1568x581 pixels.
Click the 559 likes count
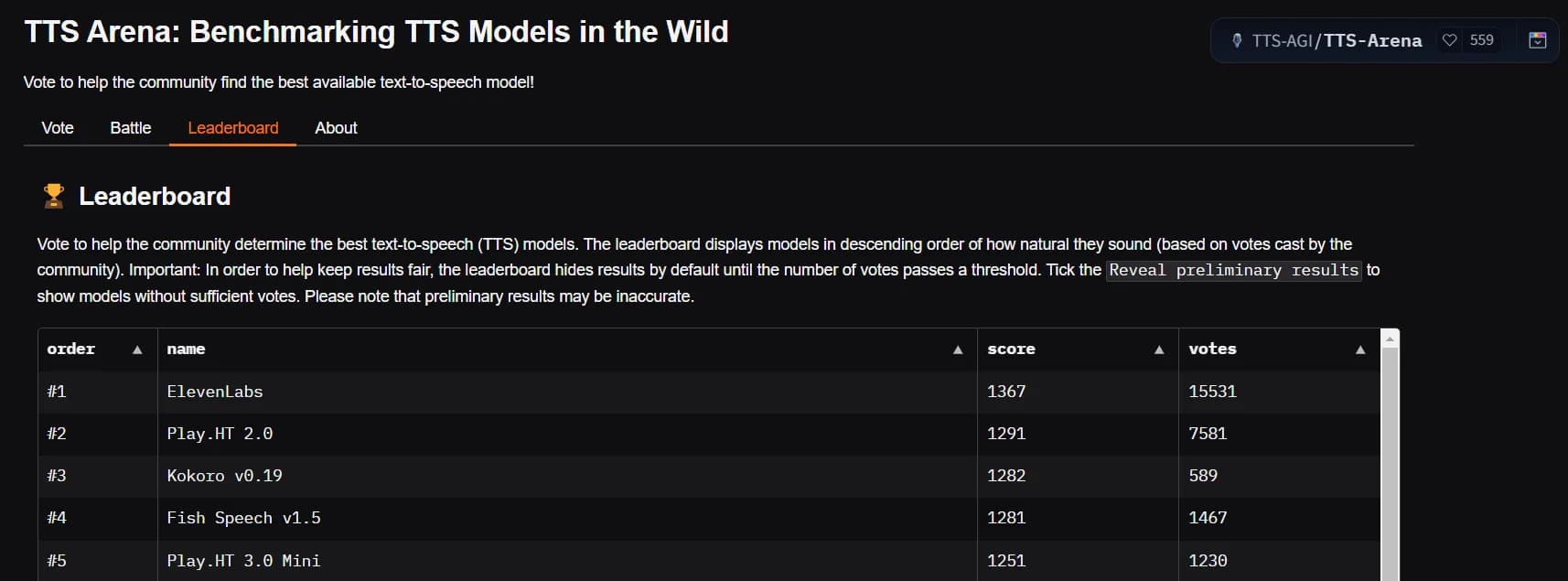pyautogui.click(x=1481, y=40)
